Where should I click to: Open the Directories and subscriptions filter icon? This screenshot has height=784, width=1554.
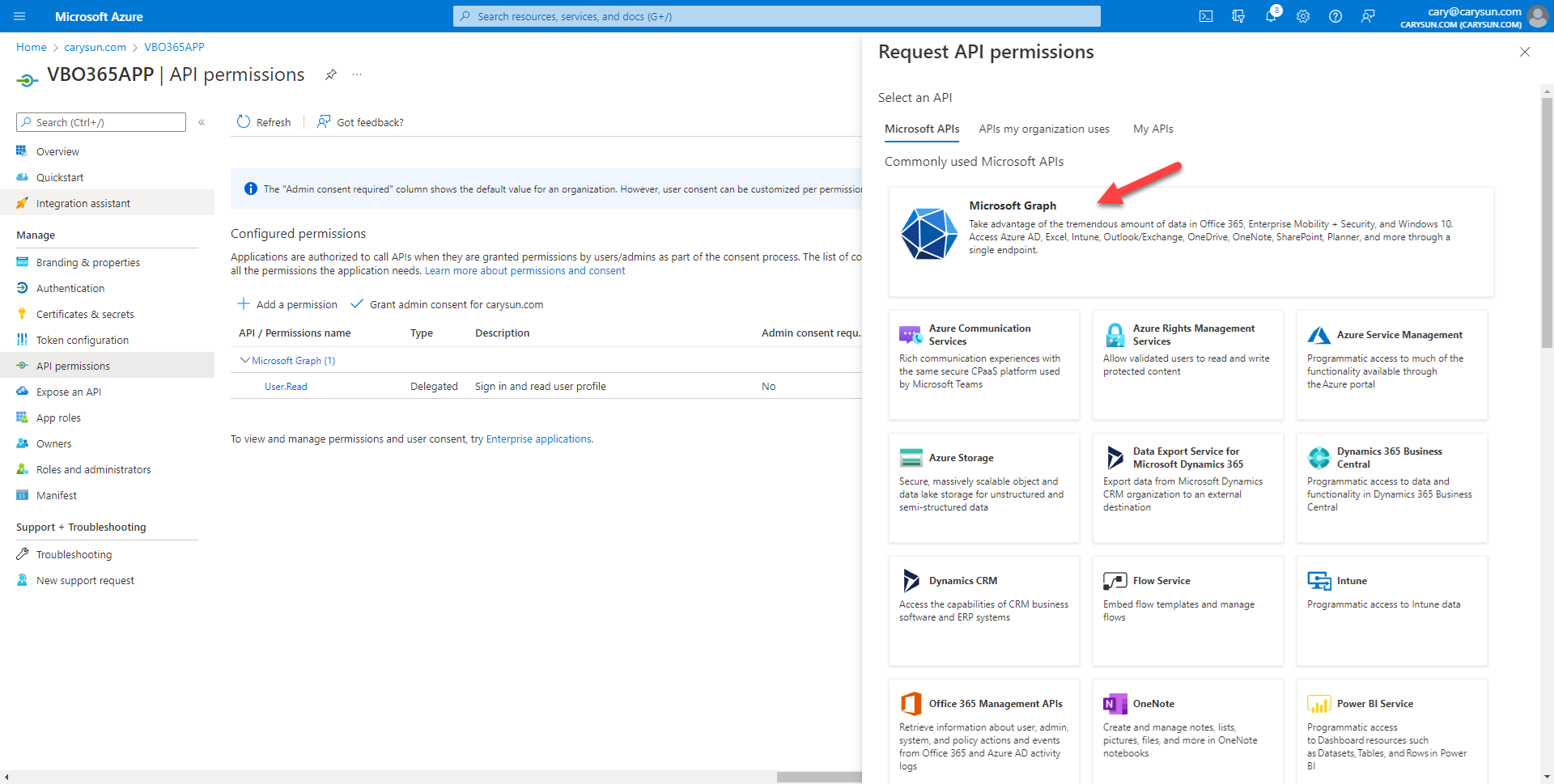[x=1238, y=16]
